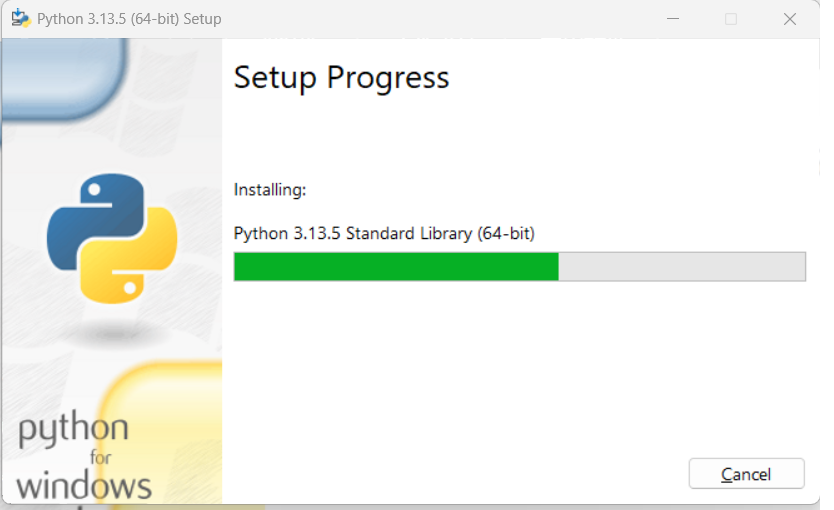Click the yellow lower half of Python logo
Image resolution: width=834 pixels, height=510 pixels.
click(129, 255)
